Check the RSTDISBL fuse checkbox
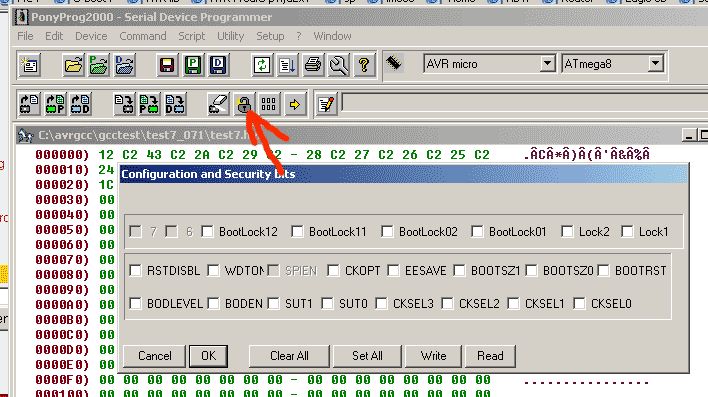This screenshot has width=708, height=397. pyautogui.click(x=135, y=271)
